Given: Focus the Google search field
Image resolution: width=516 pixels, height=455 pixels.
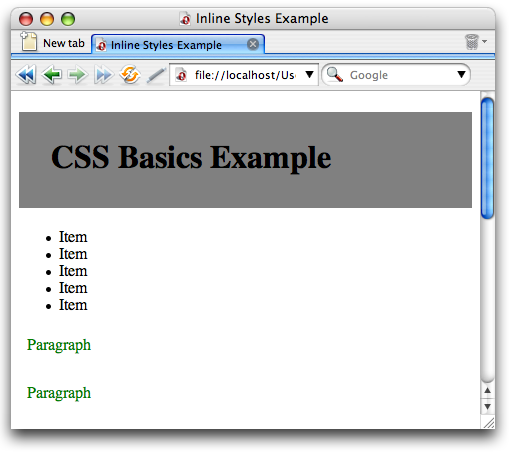Looking at the screenshot, I should pos(395,75).
